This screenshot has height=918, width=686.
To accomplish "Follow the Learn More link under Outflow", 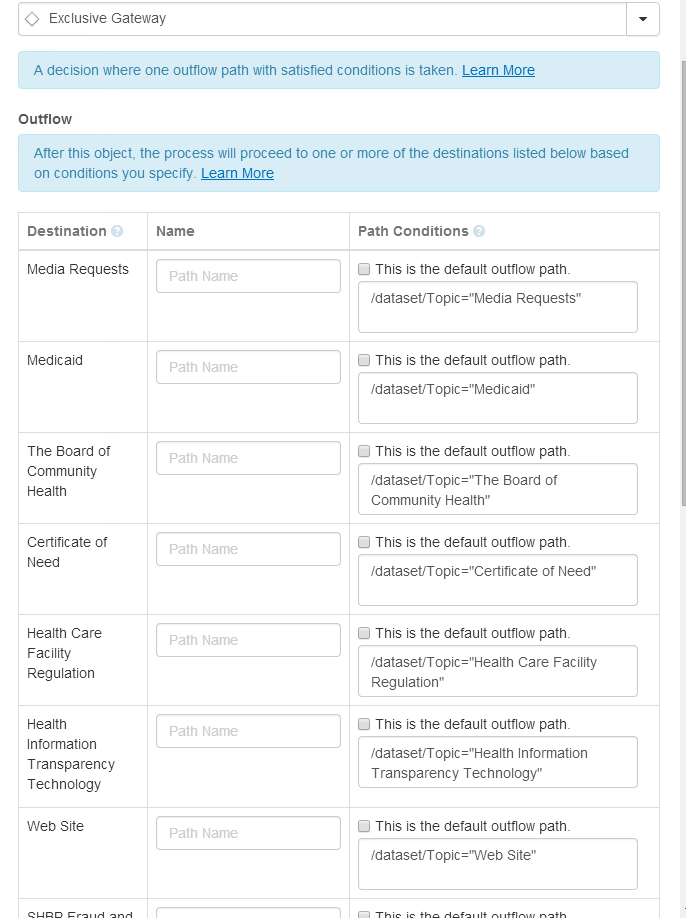I will tap(237, 173).
